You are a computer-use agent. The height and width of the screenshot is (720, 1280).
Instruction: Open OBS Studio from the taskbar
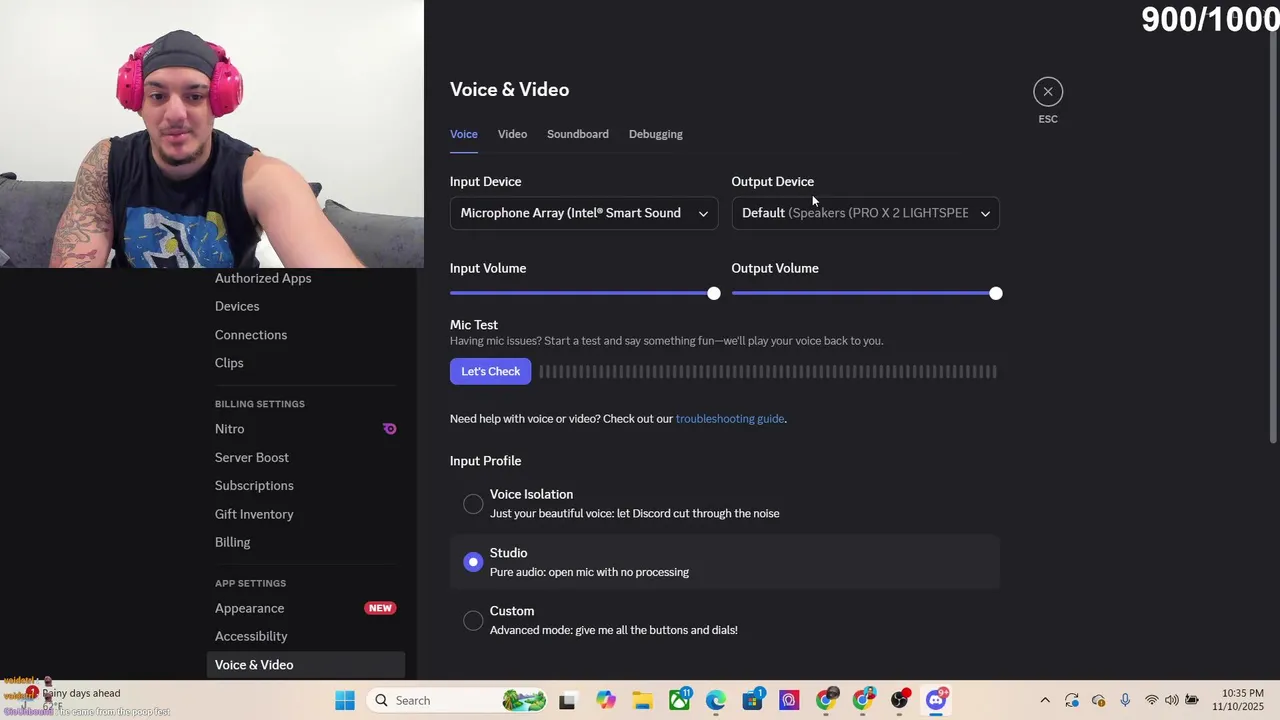tap(900, 699)
